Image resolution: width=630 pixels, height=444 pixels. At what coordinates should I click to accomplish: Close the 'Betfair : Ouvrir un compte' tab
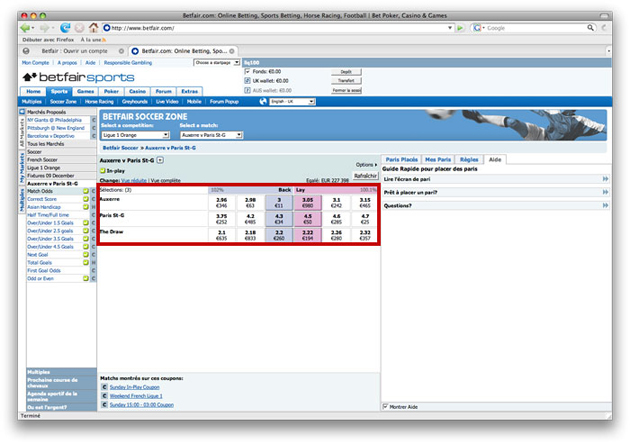121,51
